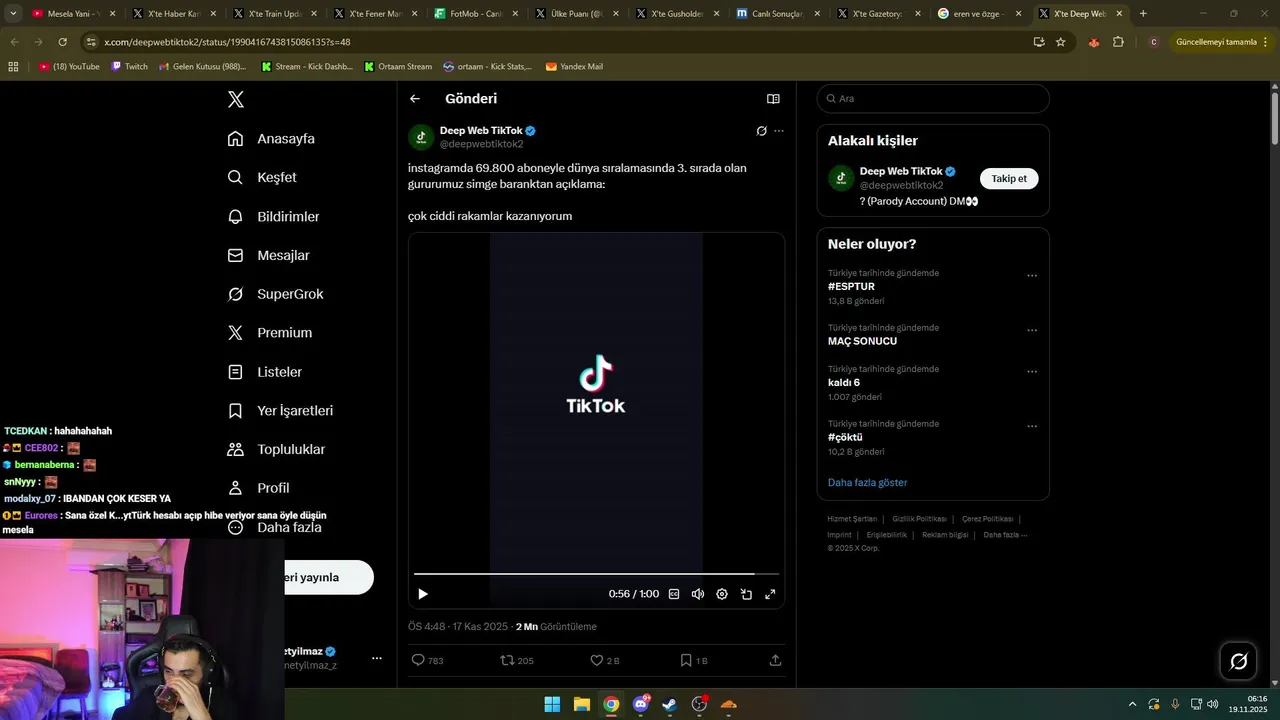Open Windows Start menu

point(552,704)
